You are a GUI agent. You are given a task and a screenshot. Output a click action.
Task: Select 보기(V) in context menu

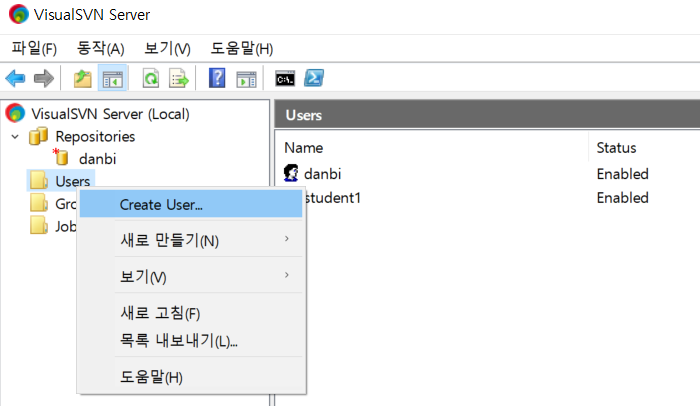(x=191, y=276)
